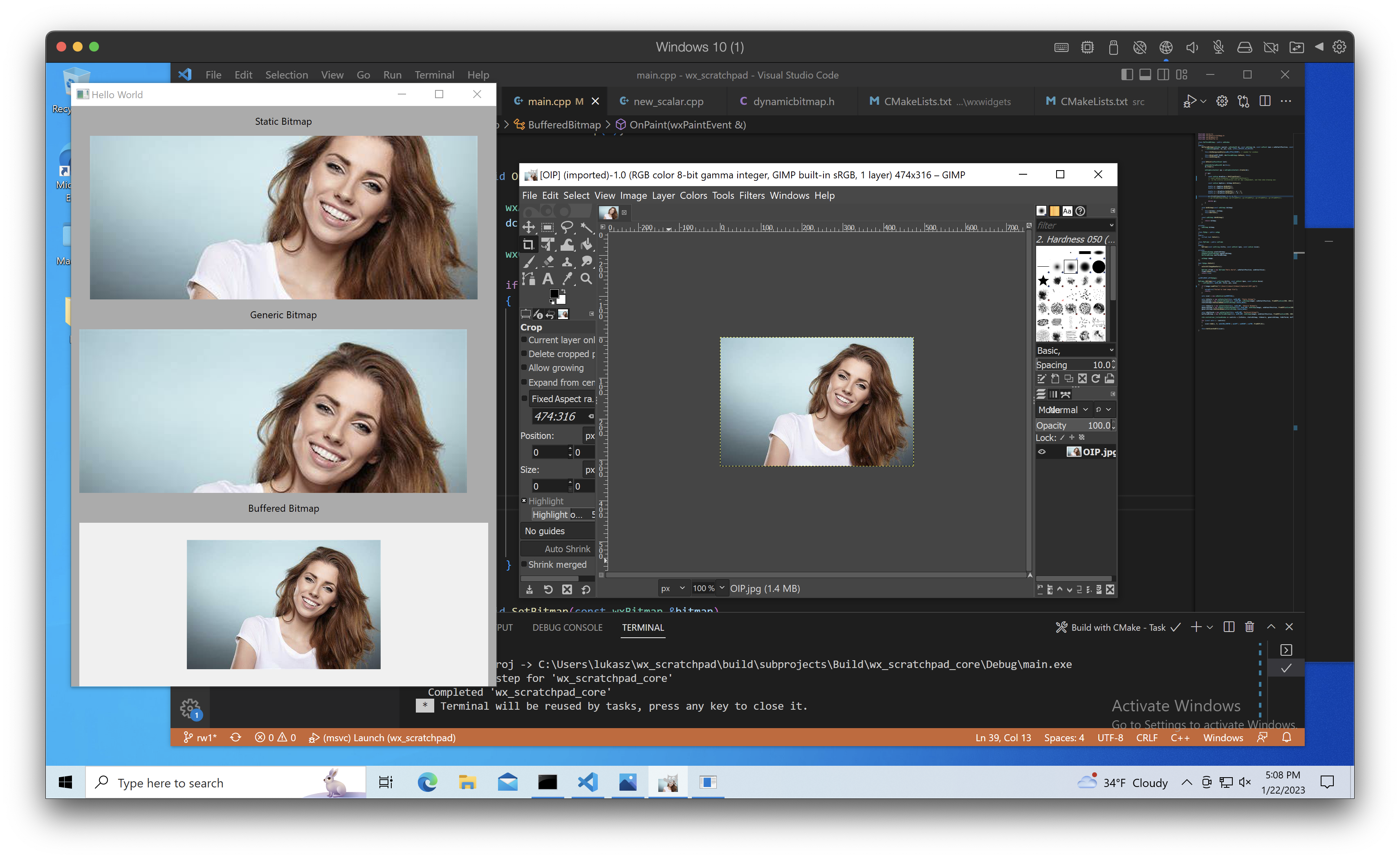Open VS Code settings gear in title area

point(1222,101)
